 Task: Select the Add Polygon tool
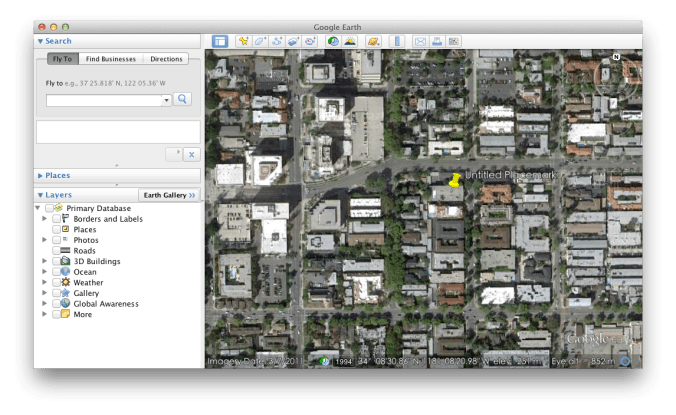tap(260, 41)
